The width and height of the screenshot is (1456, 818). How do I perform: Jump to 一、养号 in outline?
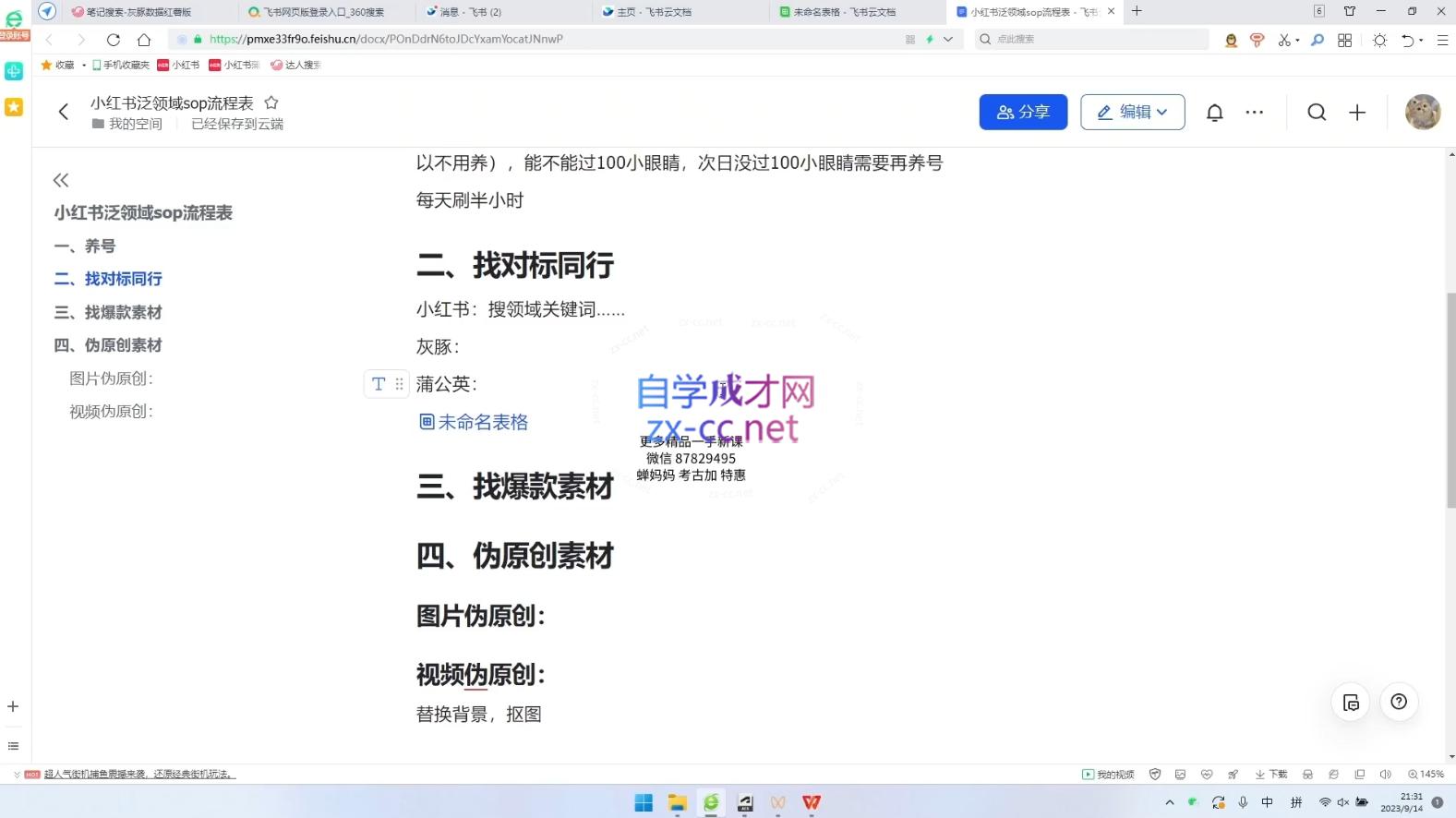[85, 247]
